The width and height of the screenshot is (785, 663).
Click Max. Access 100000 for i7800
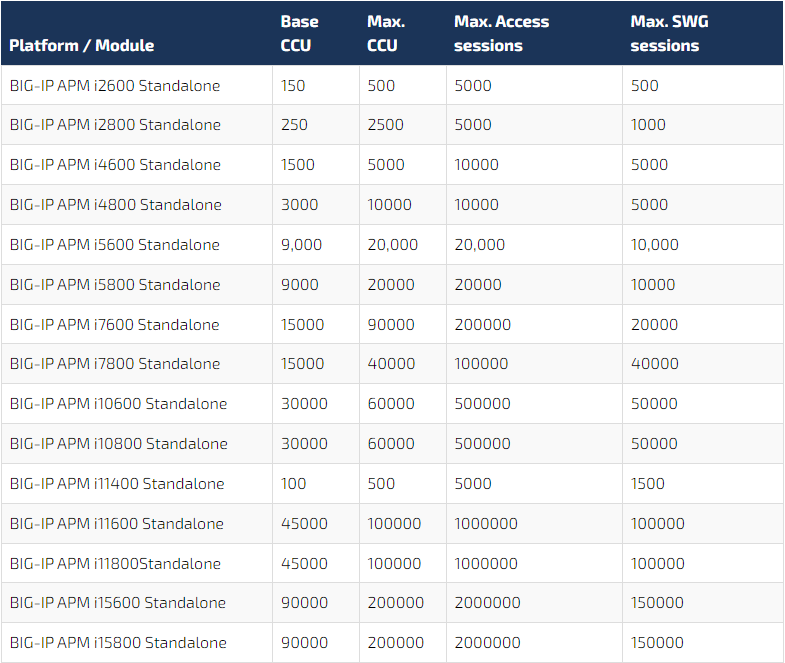coord(481,364)
